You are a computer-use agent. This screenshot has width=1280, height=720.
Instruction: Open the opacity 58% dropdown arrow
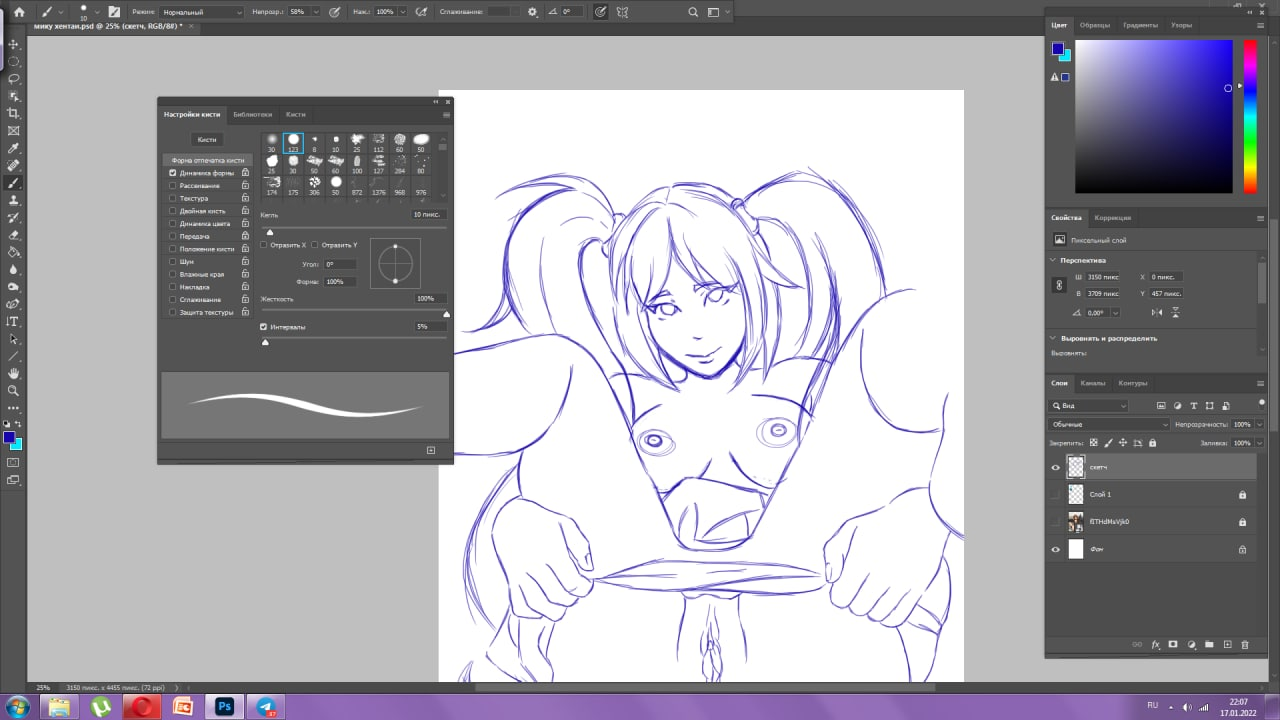pos(317,12)
